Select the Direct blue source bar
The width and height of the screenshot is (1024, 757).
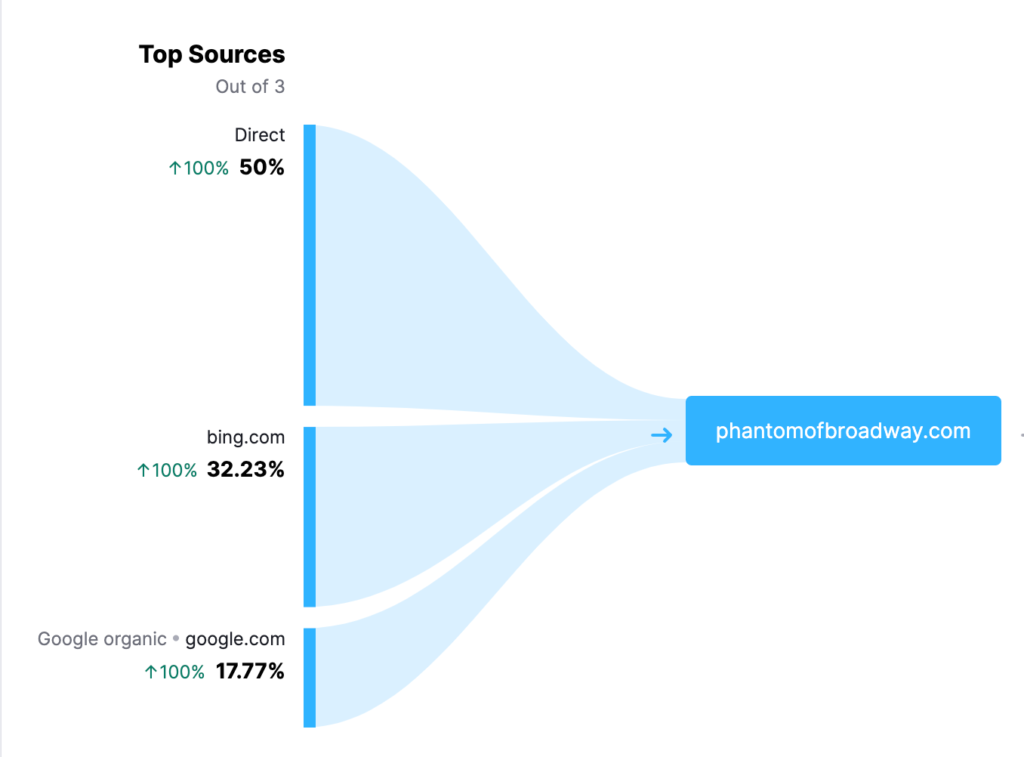310,265
